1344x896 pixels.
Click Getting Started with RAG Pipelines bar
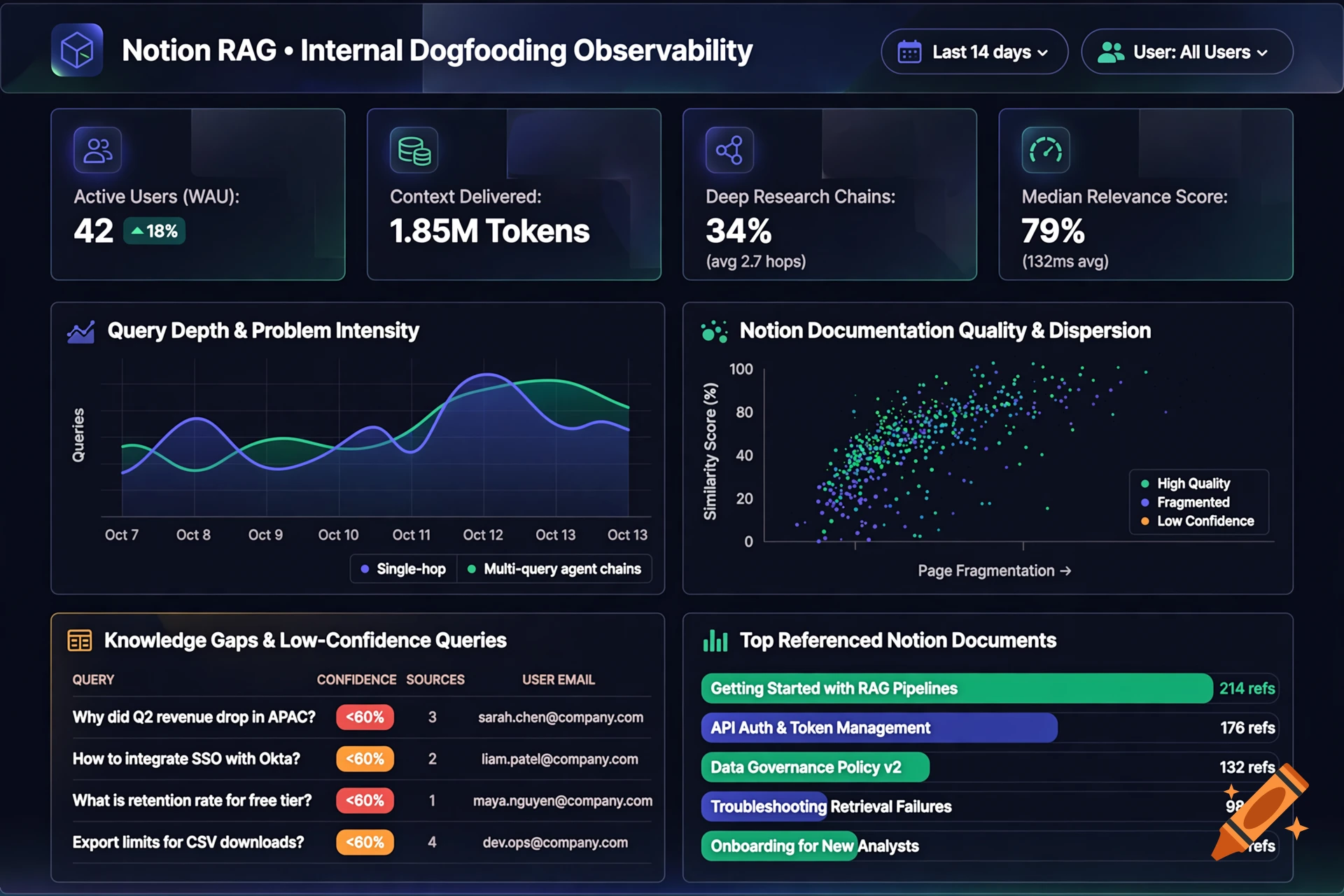[x=957, y=689]
